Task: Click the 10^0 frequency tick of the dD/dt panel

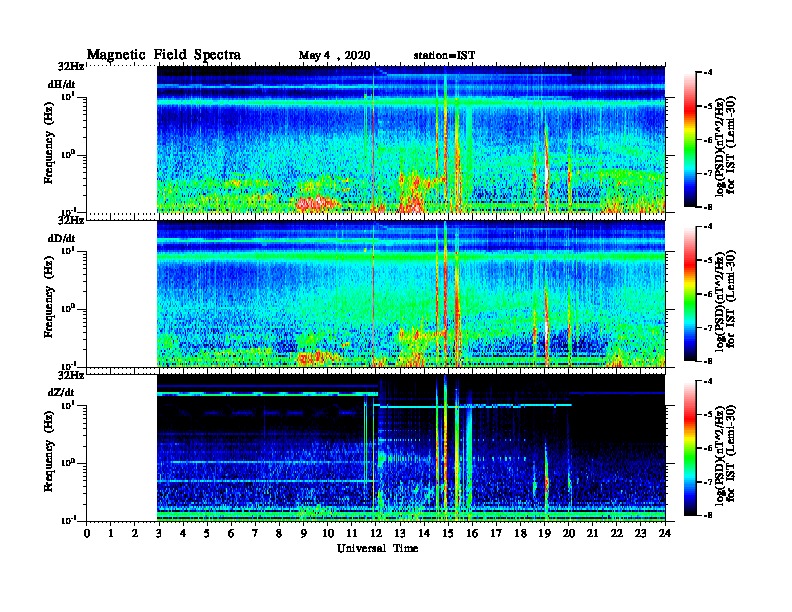Action: (x=69, y=309)
